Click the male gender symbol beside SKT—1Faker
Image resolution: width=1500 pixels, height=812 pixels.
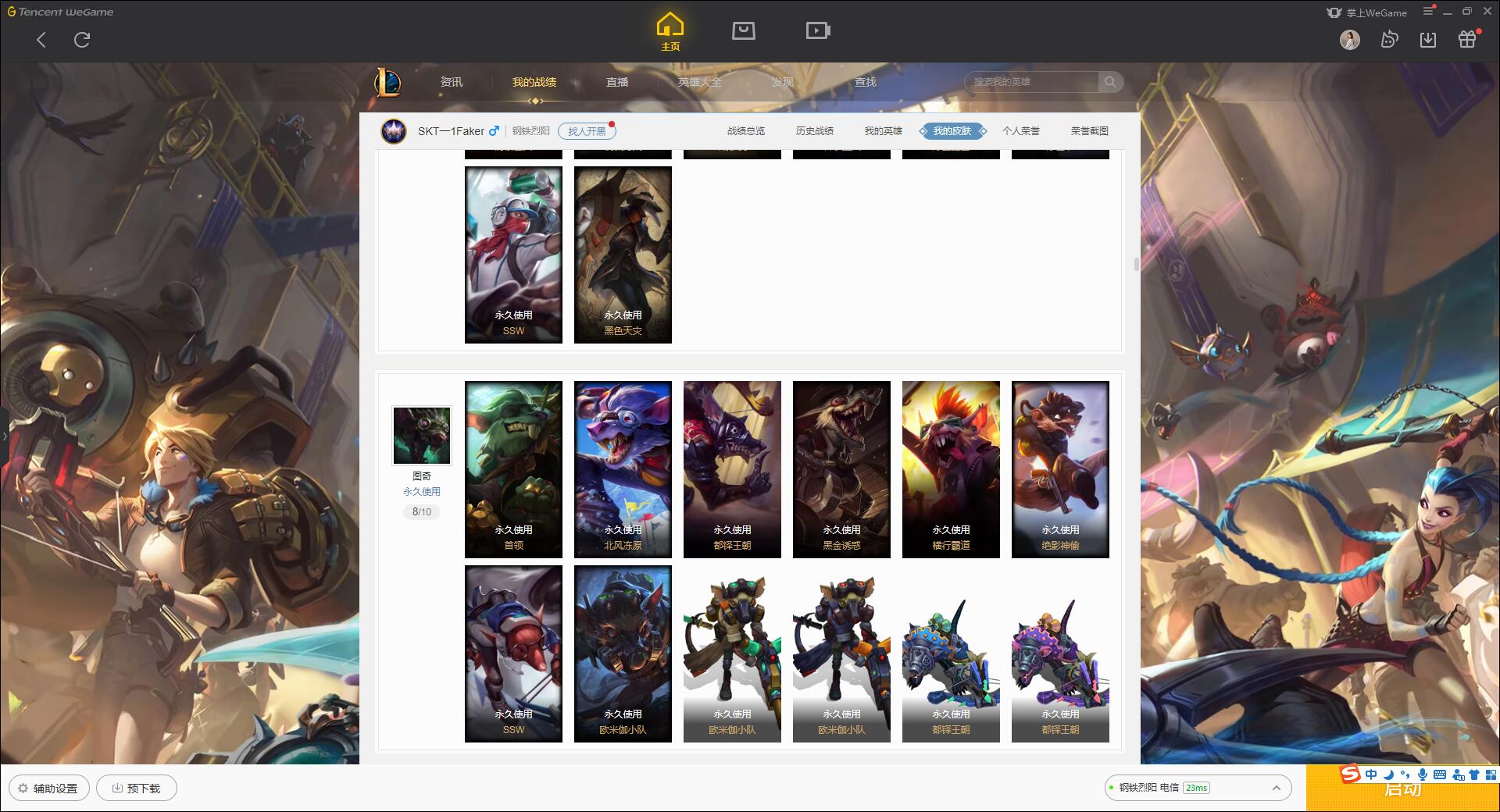pos(494,131)
